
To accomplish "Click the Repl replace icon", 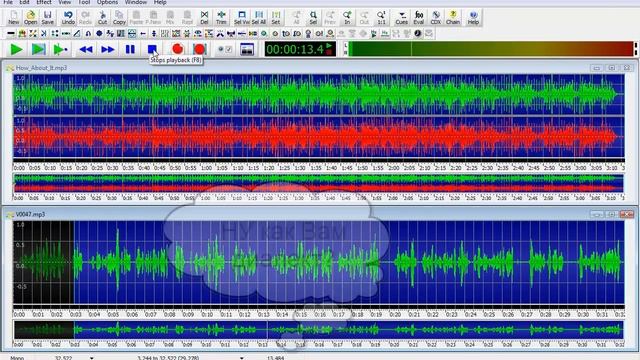I will click(187, 17).
